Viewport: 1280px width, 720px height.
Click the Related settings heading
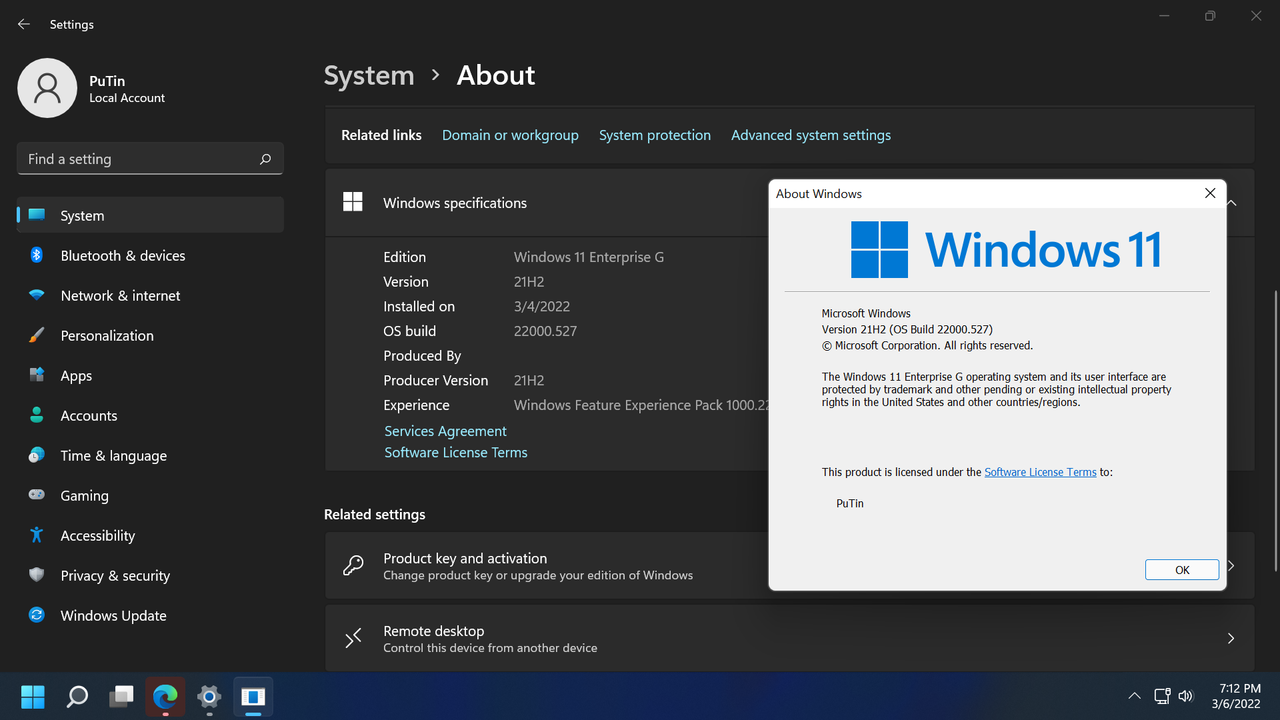pos(374,514)
